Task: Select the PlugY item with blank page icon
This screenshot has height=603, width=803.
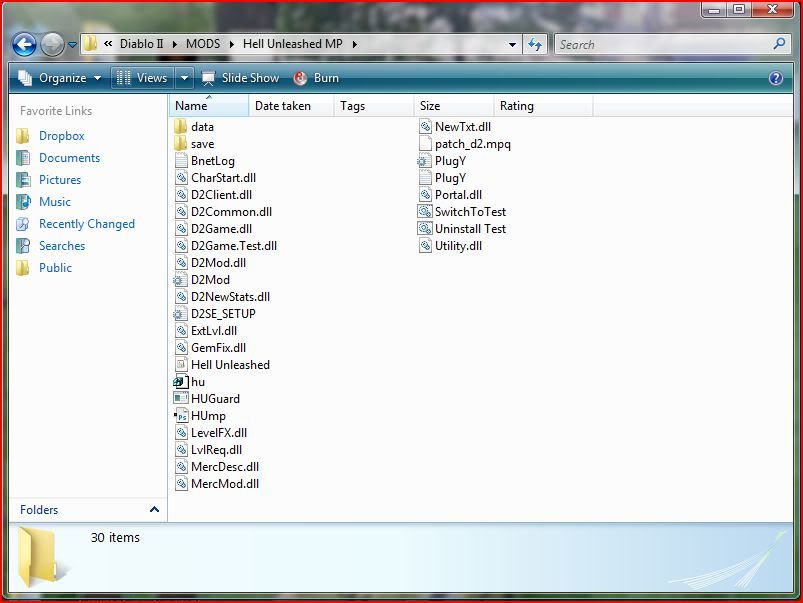Action: [x=442, y=178]
